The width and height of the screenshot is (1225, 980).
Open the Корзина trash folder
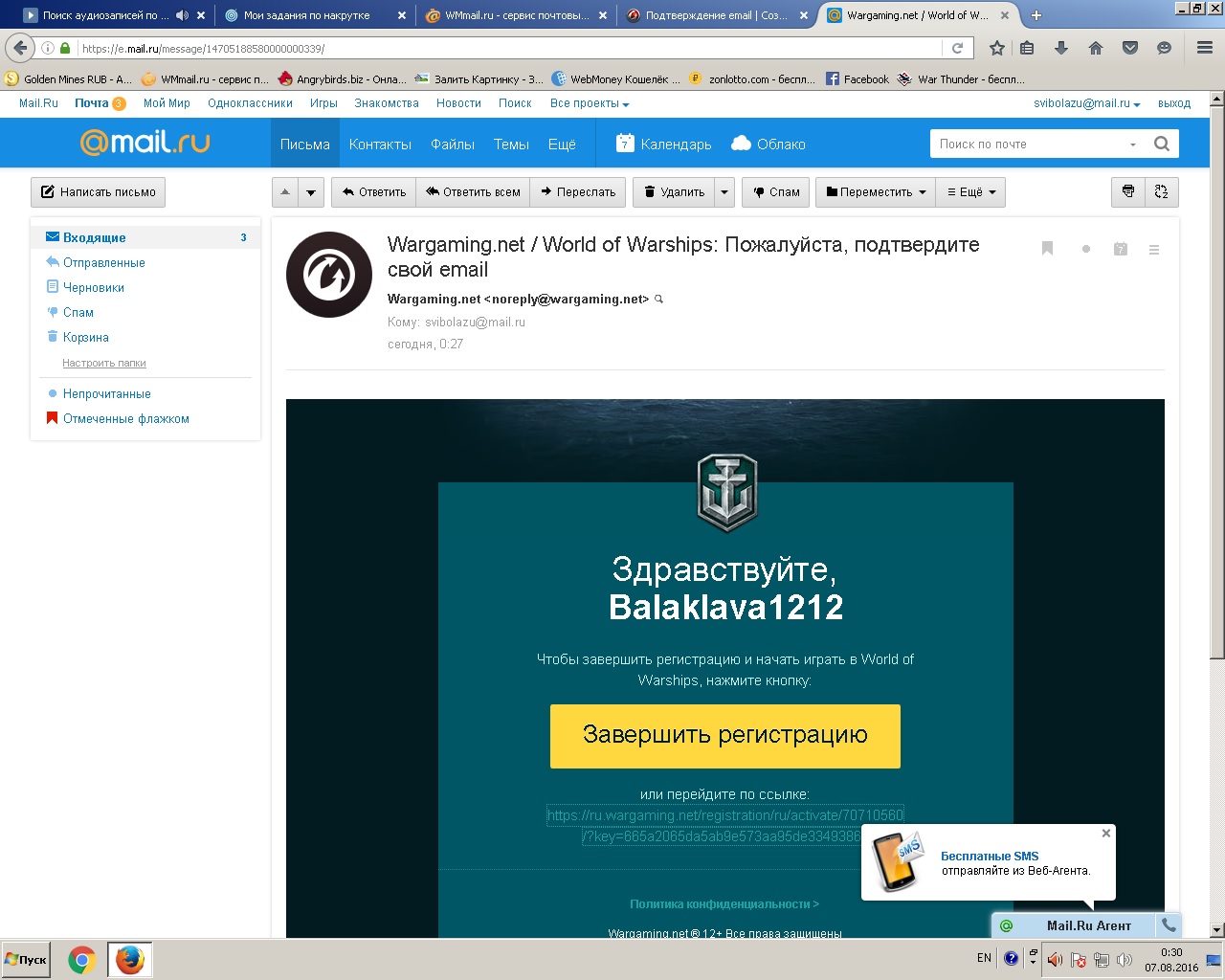coord(85,337)
